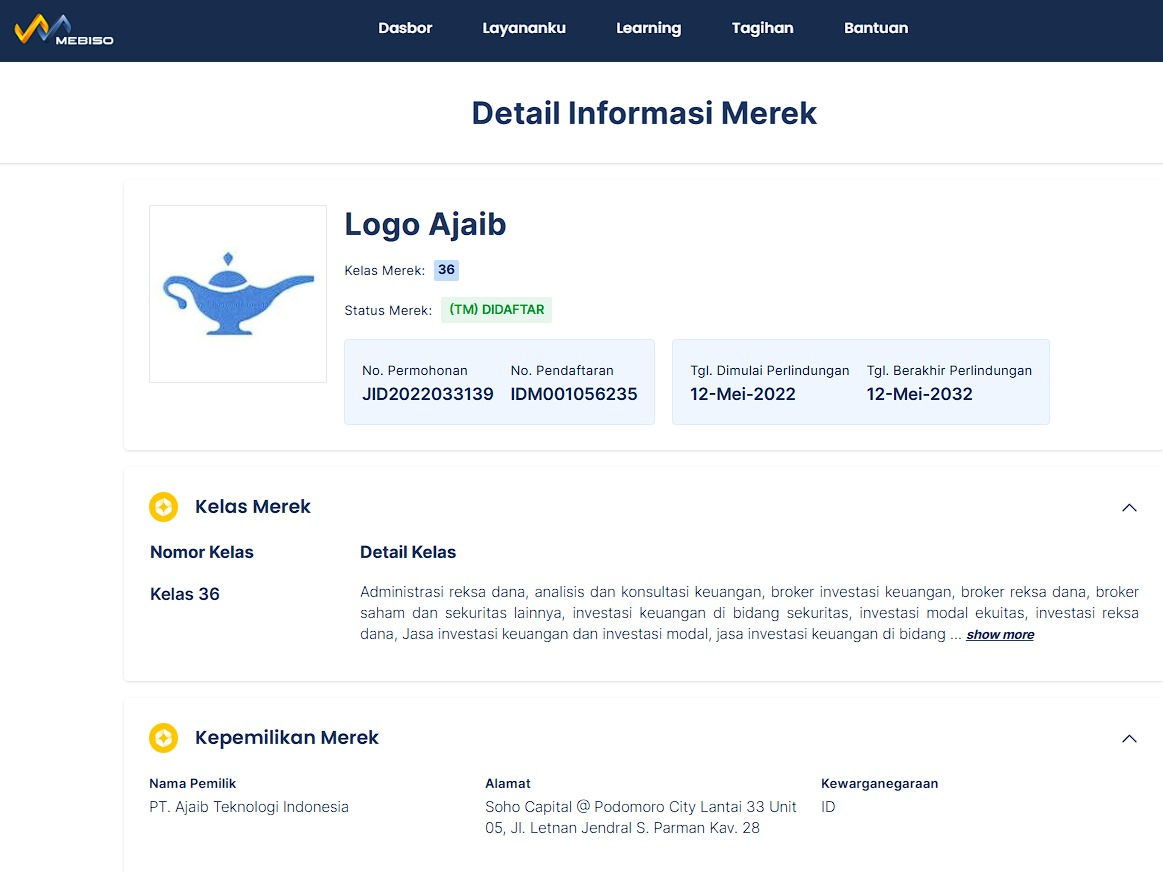Click the class badge 36
Image resolution: width=1163 pixels, height=872 pixels.
click(446, 270)
